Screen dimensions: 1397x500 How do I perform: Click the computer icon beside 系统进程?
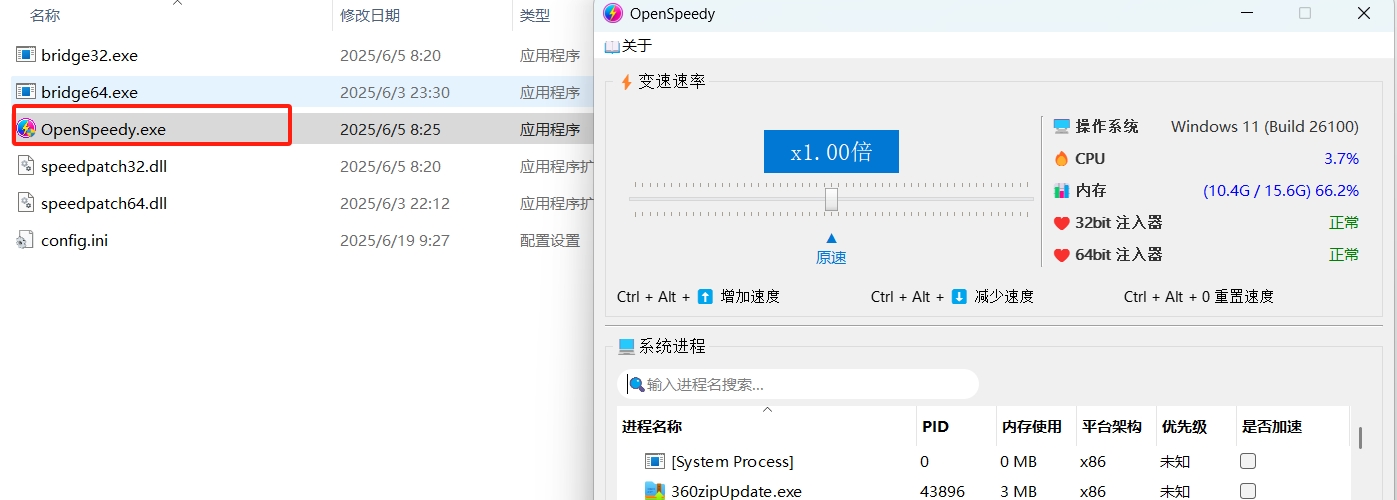point(627,347)
